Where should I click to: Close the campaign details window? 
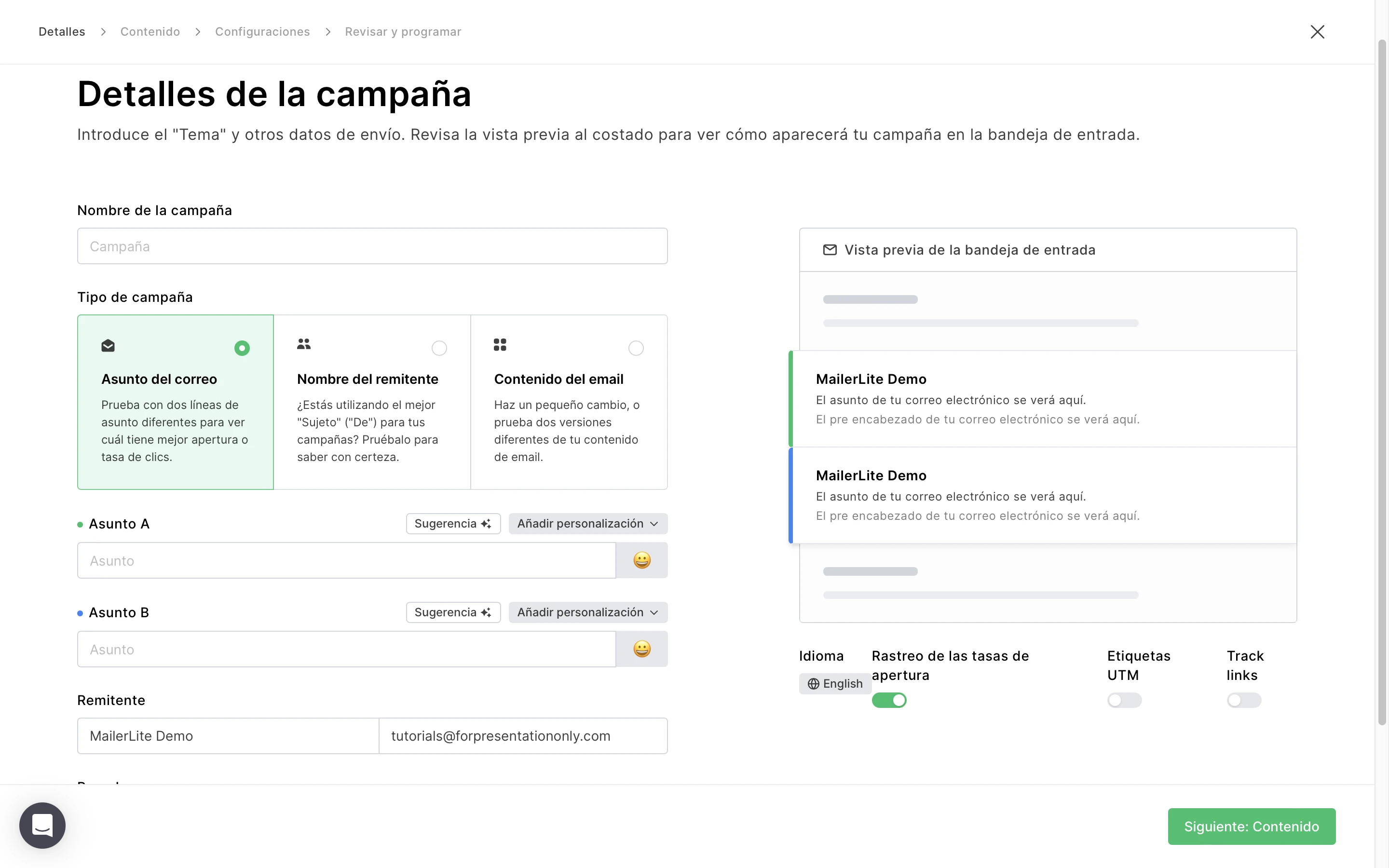[1317, 31]
